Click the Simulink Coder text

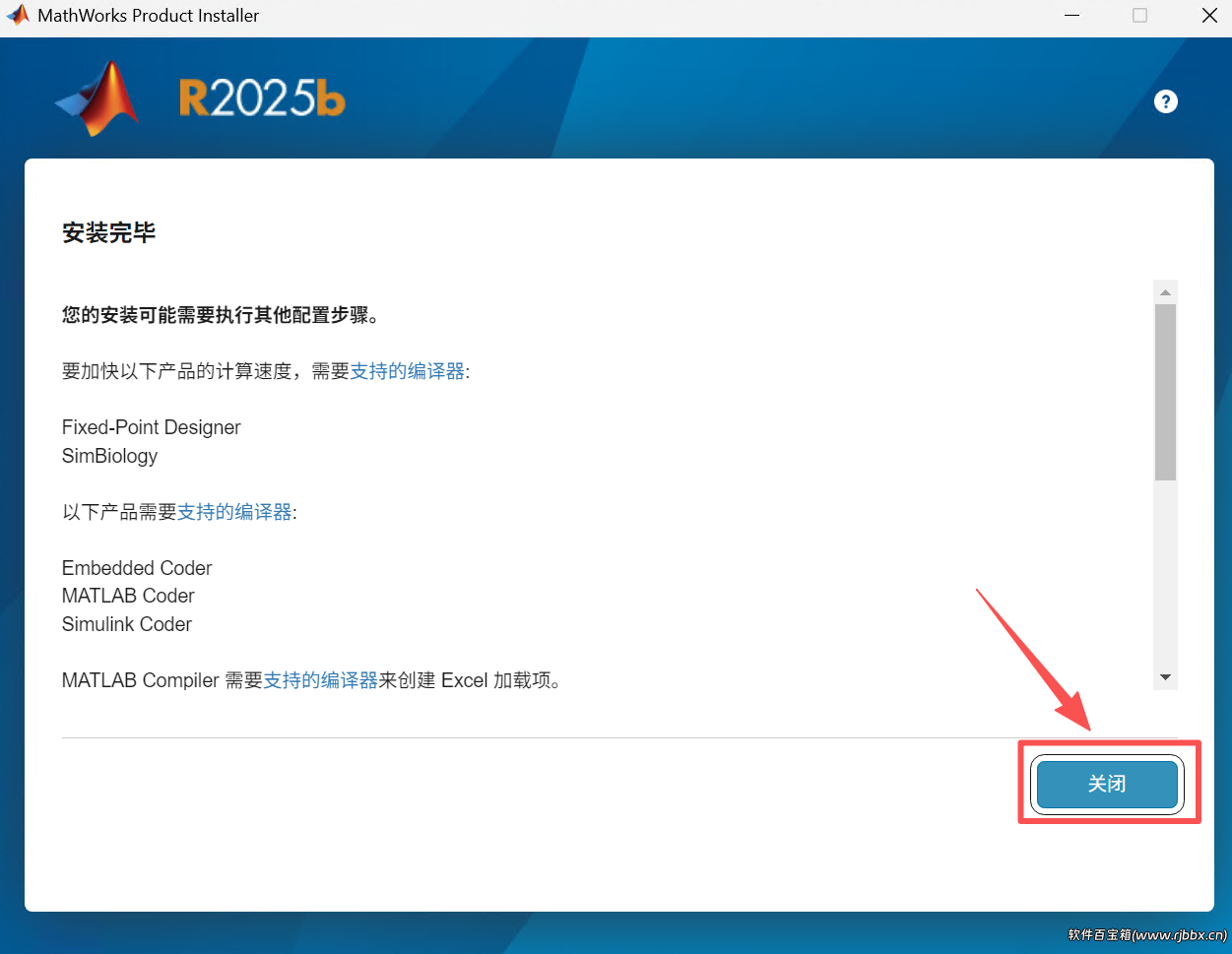tap(126, 624)
